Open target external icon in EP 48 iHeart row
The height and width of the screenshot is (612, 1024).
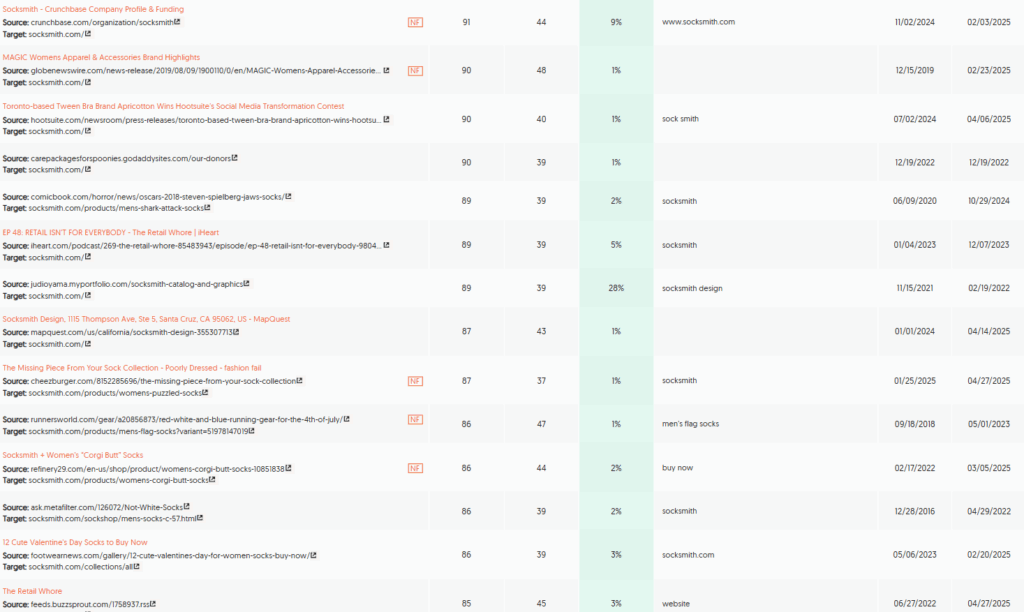(88, 257)
